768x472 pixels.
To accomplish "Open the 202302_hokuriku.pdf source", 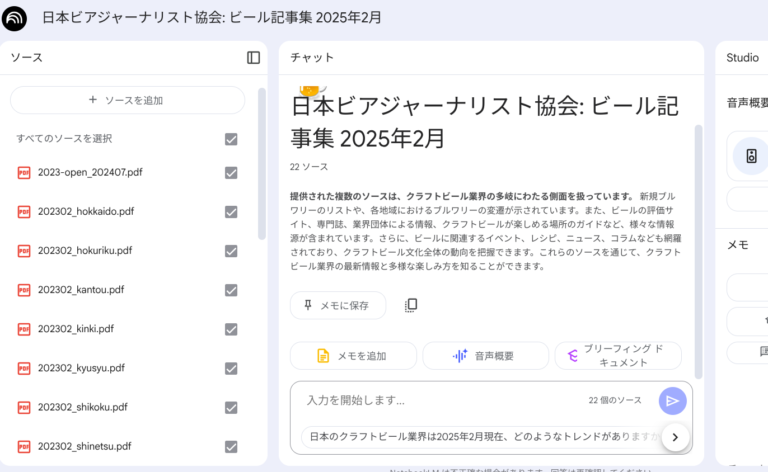I will tap(85, 251).
